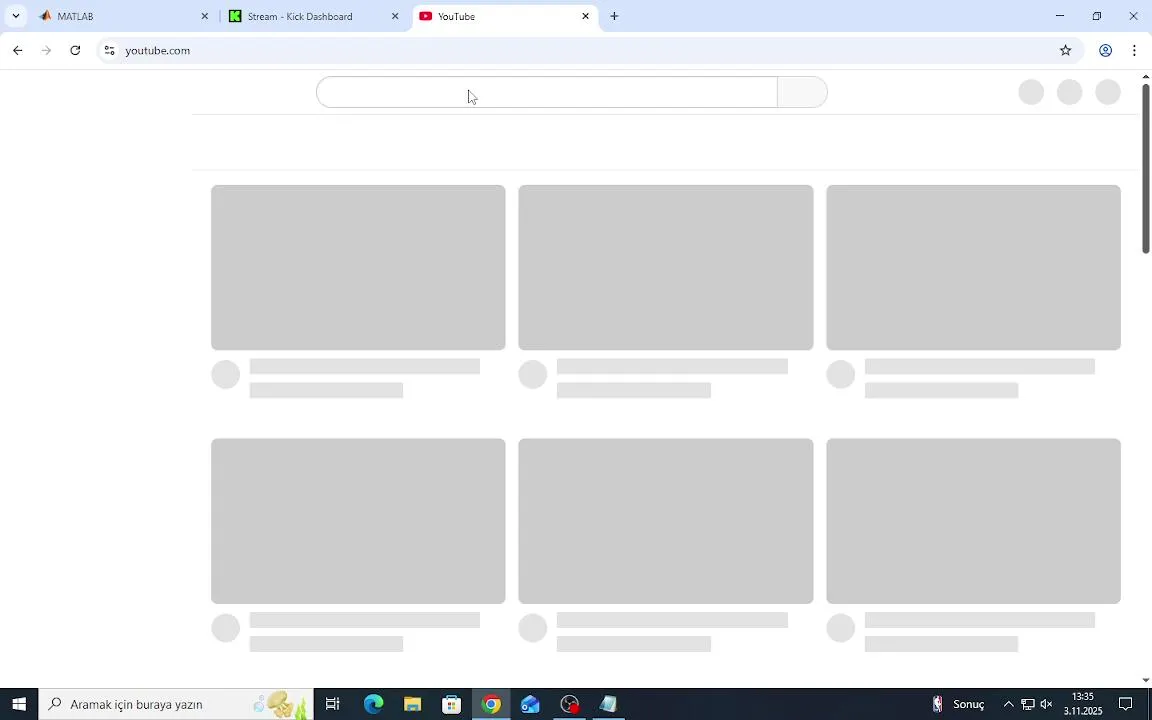This screenshot has width=1152, height=720.
Task: Open Outlook from the taskbar
Action: [530, 704]
